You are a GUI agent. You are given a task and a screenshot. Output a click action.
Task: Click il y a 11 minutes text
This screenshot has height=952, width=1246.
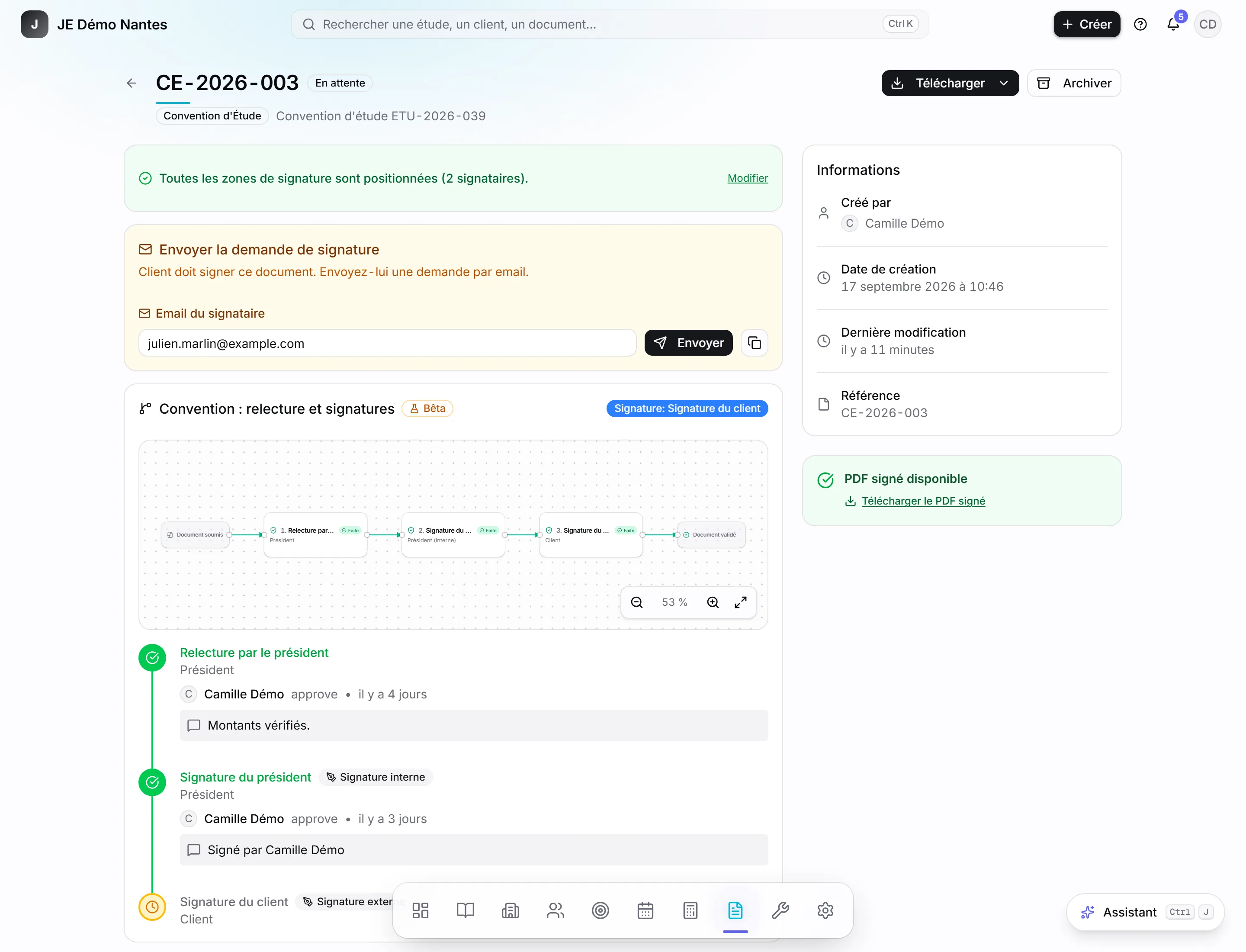[x=887, y=350]
